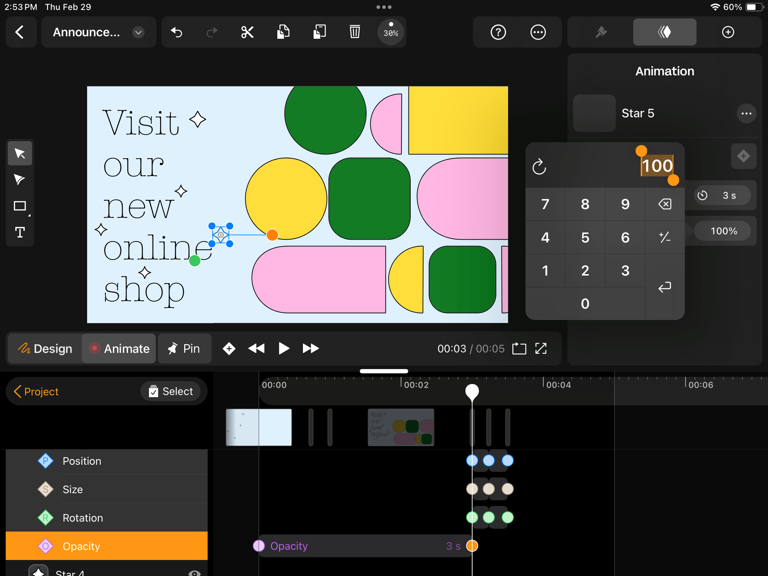Image resolution: width=768 pixels, height=576 pixels.
Task: Select the Direct selection node tool
Action: coord(20,179)
